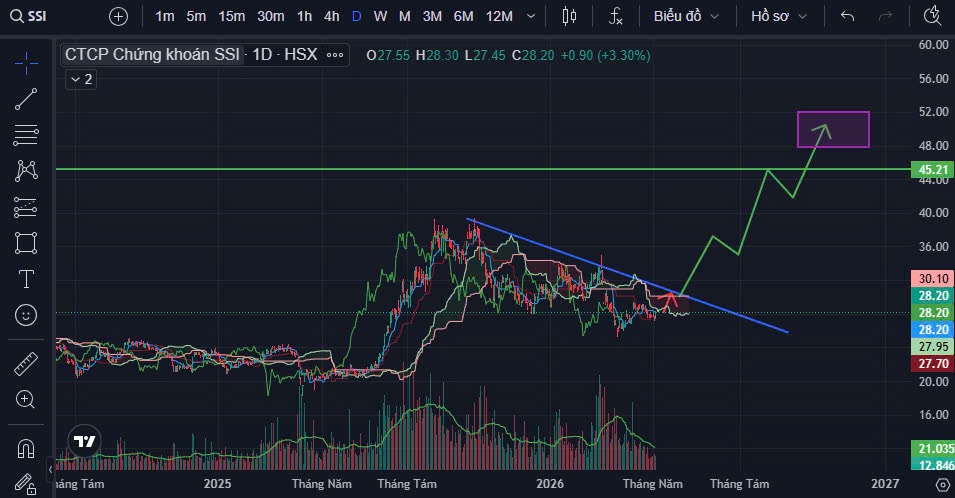Select the 3M timeframe
This screenshot has width=955, height=498.
pyautogui.click(x=432, y=16)
